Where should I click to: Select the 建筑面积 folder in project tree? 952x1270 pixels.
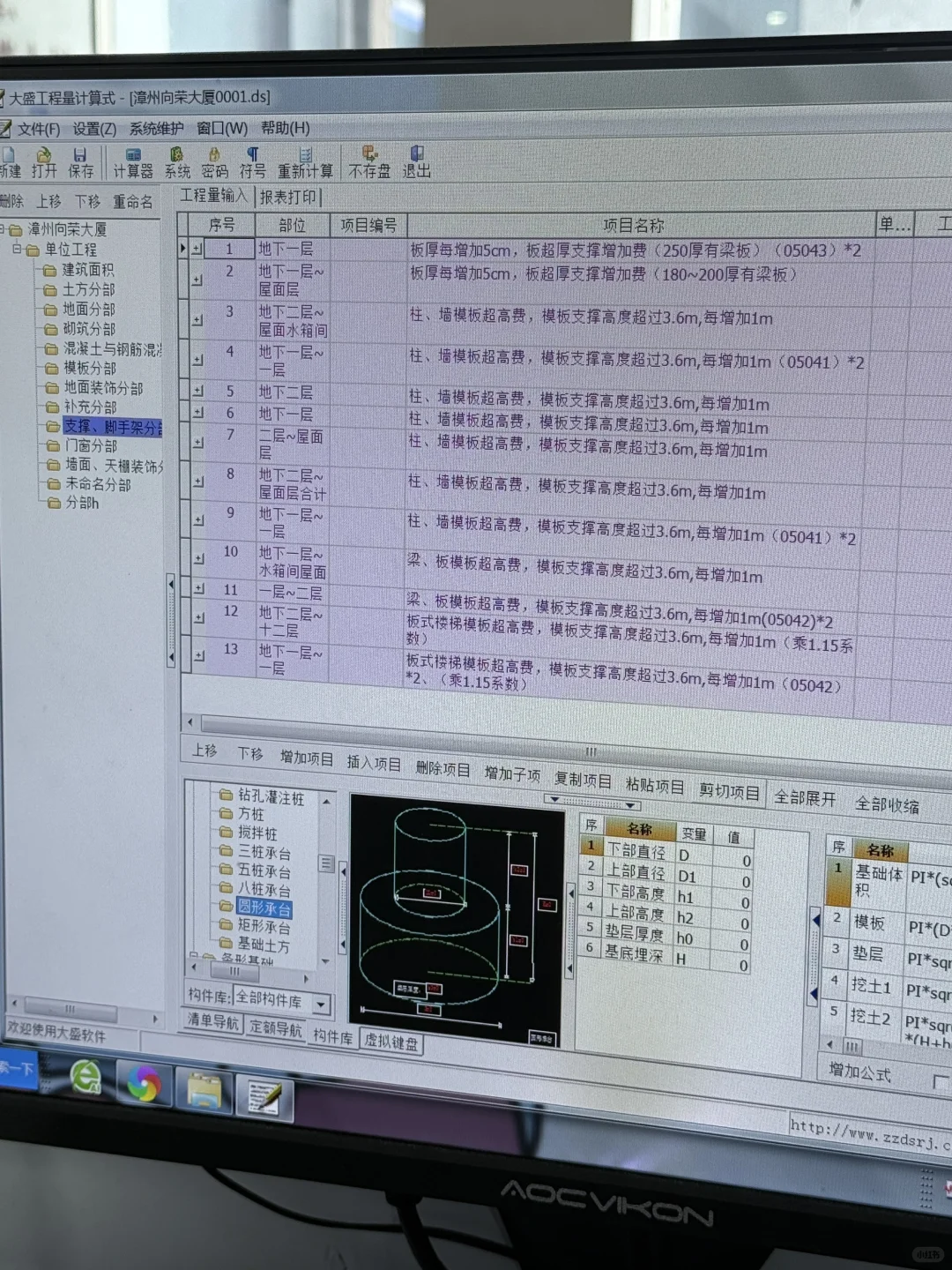click(x=79, y=270)
